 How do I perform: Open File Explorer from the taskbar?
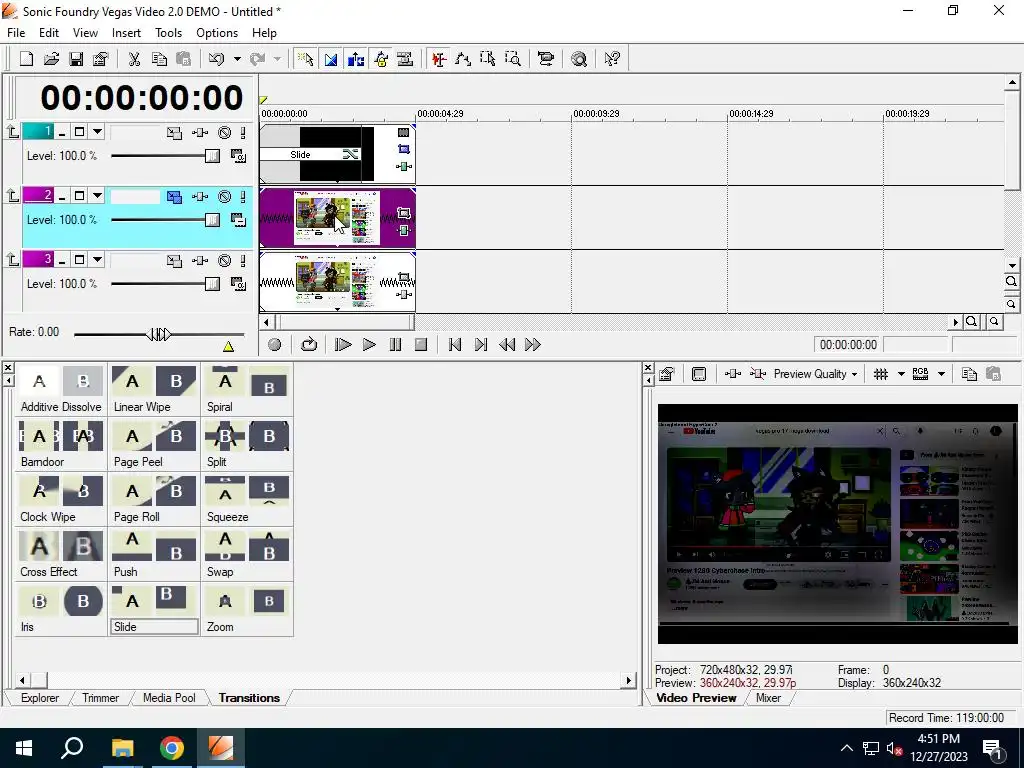click(x=122, y=748)
